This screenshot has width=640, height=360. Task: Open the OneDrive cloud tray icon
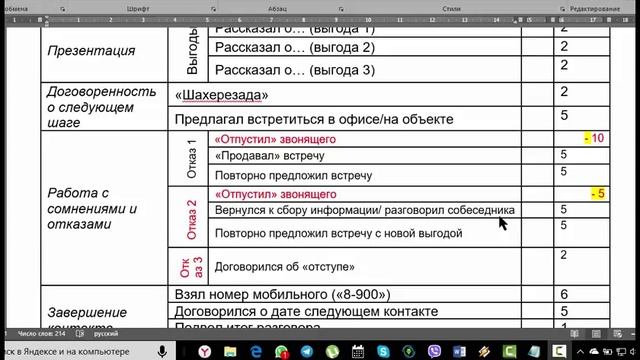594,351
